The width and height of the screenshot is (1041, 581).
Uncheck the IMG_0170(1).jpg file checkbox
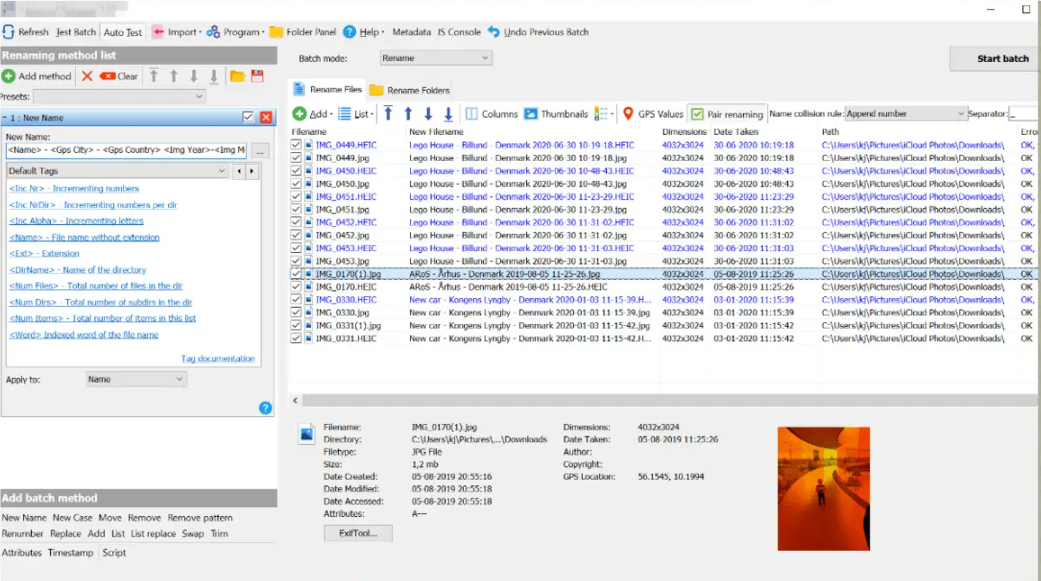tap(296, 274)
